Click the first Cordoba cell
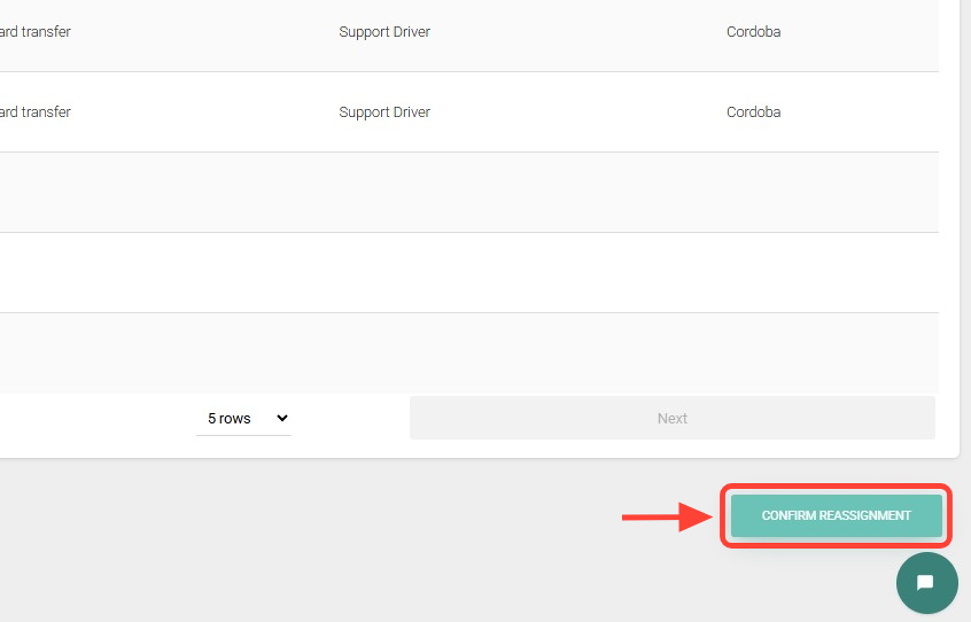The width and height of the screenshot is (971, 622). tap(753, 32)
